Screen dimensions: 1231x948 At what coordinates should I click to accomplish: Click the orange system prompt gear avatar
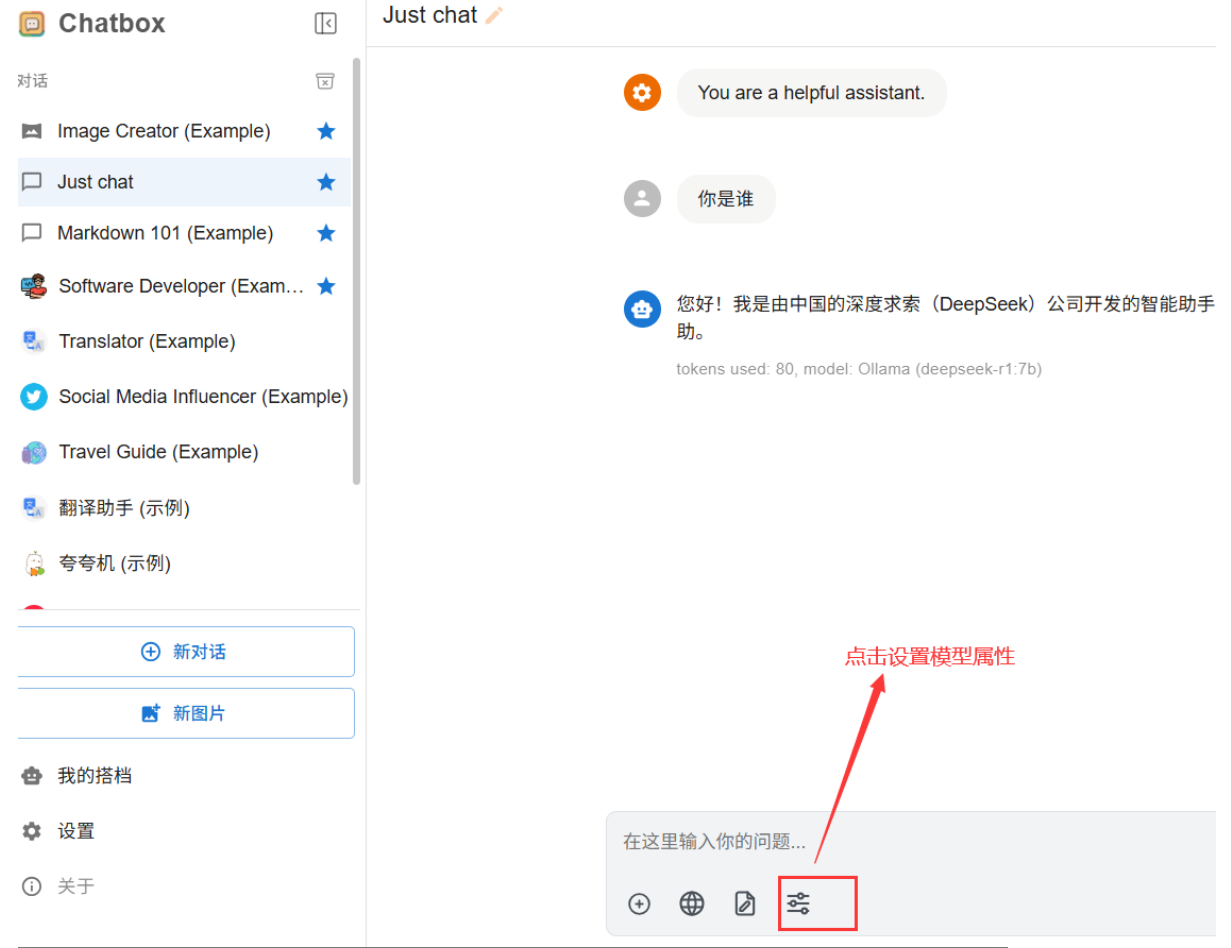coord(642,93)
